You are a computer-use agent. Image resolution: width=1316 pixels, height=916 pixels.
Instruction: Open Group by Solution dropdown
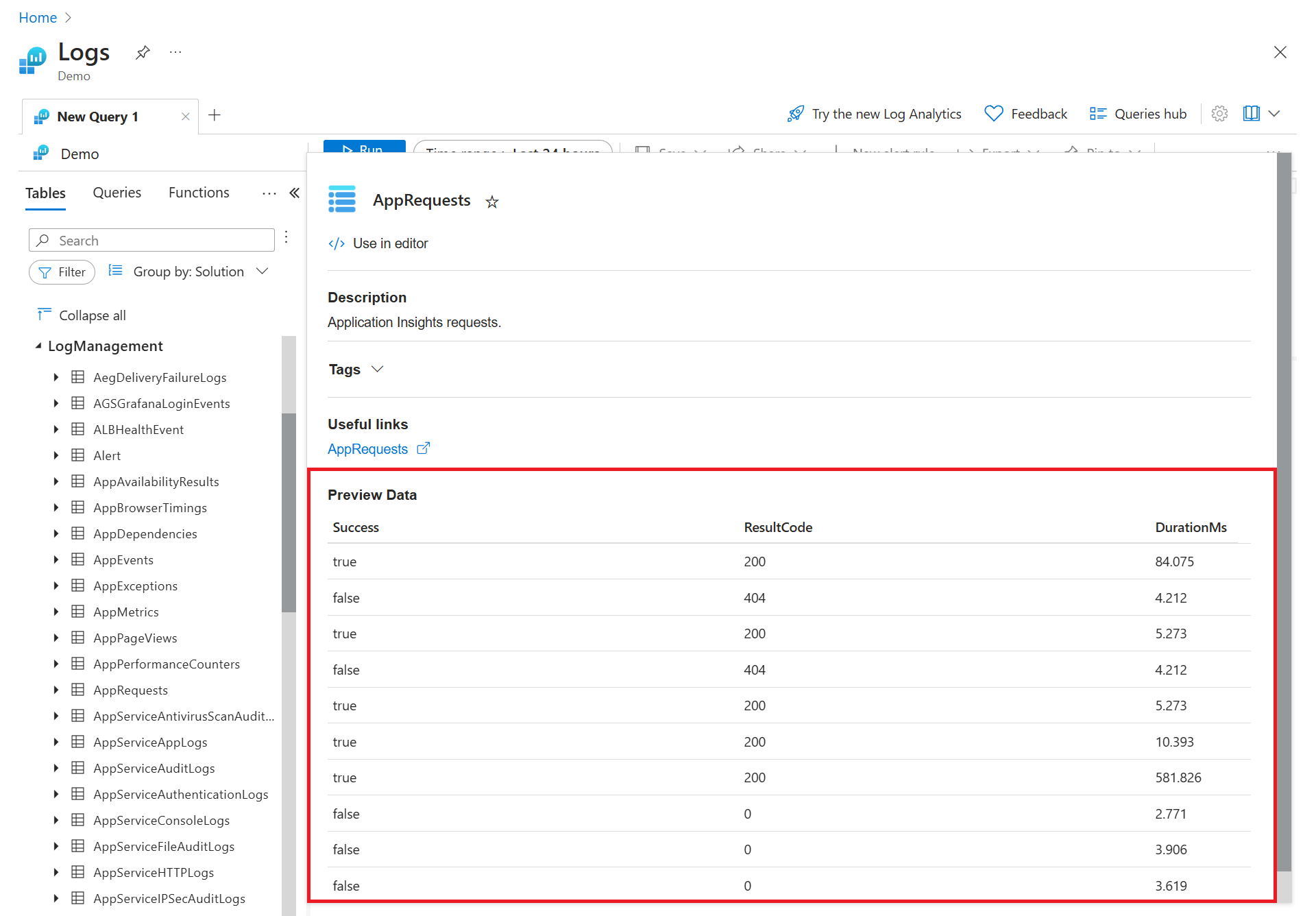188,272
